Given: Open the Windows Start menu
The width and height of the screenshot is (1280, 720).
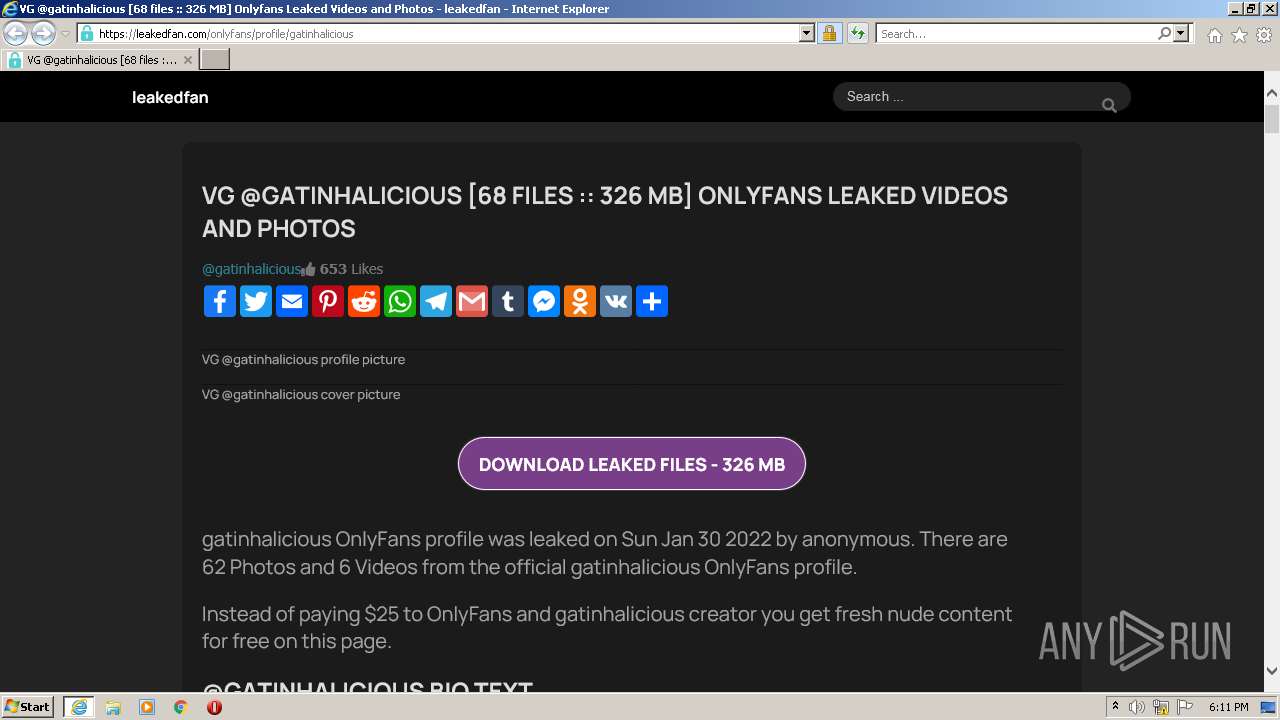Looking at the screenshot, I should [28, 707].
